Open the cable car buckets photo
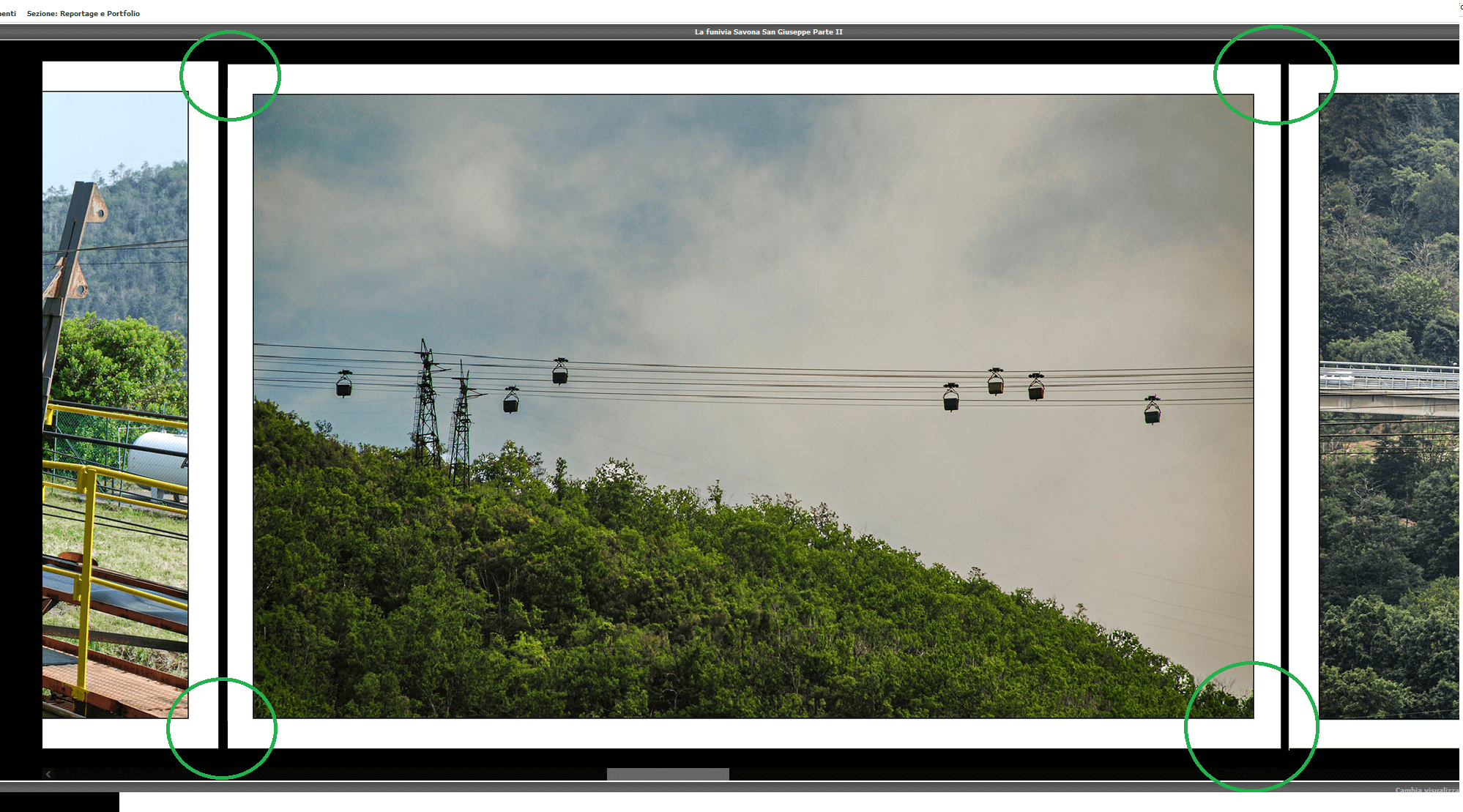This screenshot has width=1463, height=812. 753,406
